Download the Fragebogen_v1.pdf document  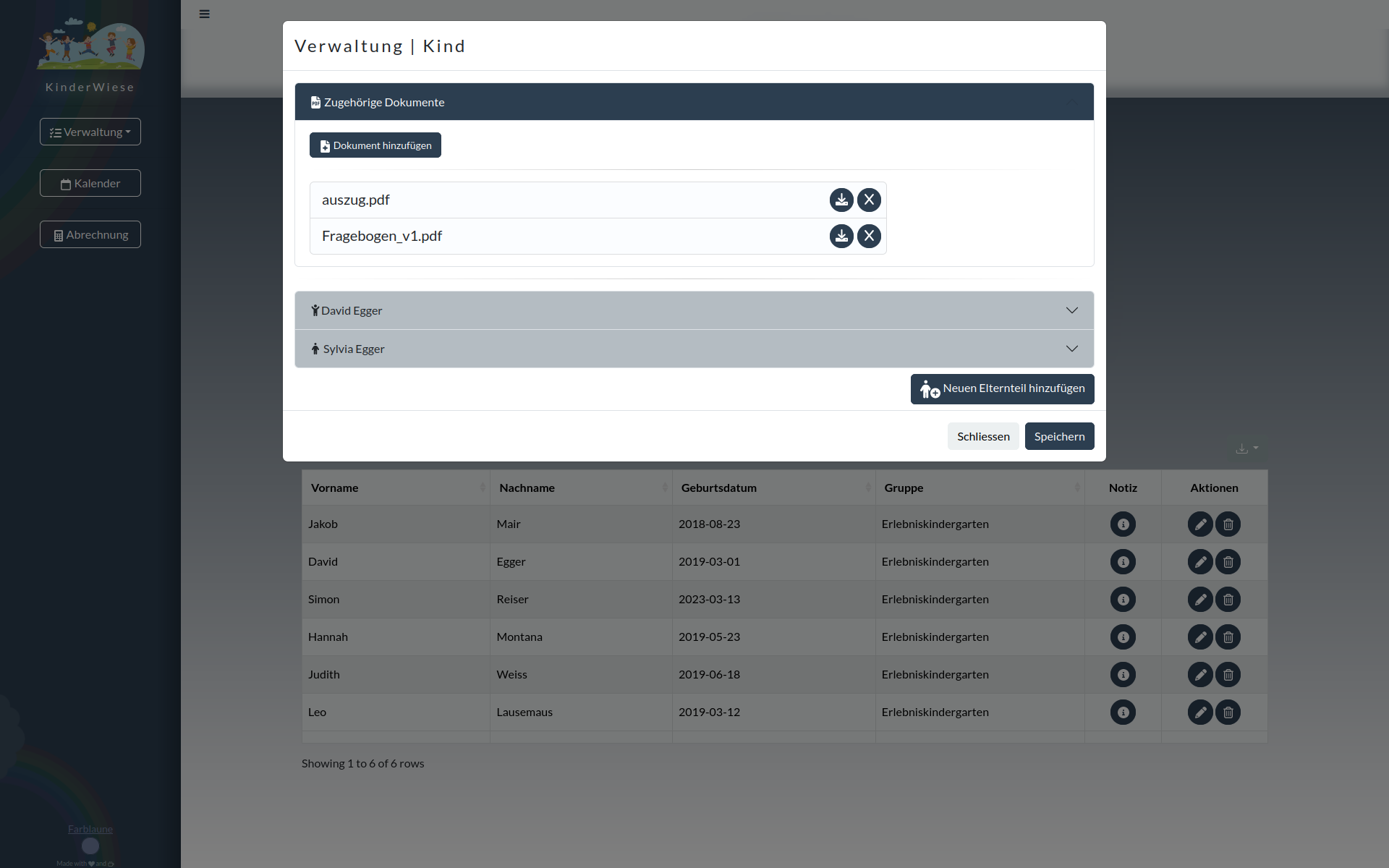[841, 236]
